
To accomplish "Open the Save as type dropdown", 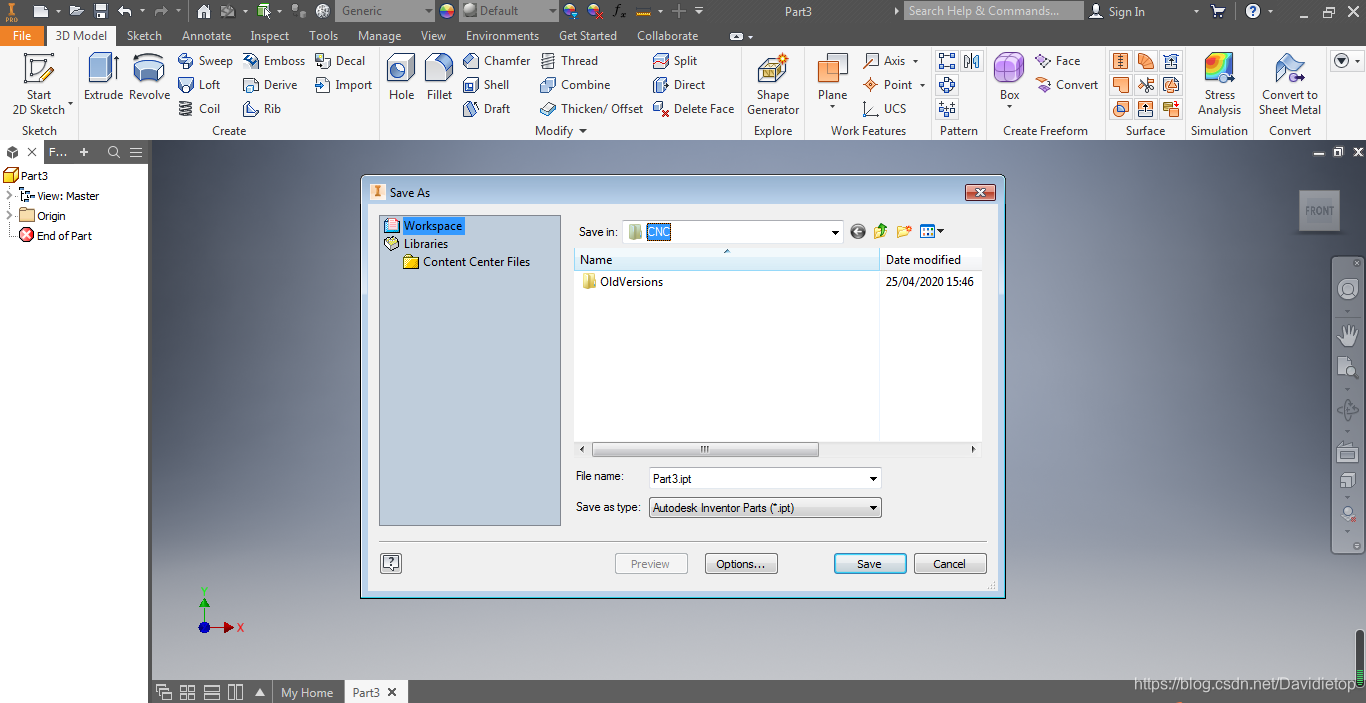I will point(874,508).
